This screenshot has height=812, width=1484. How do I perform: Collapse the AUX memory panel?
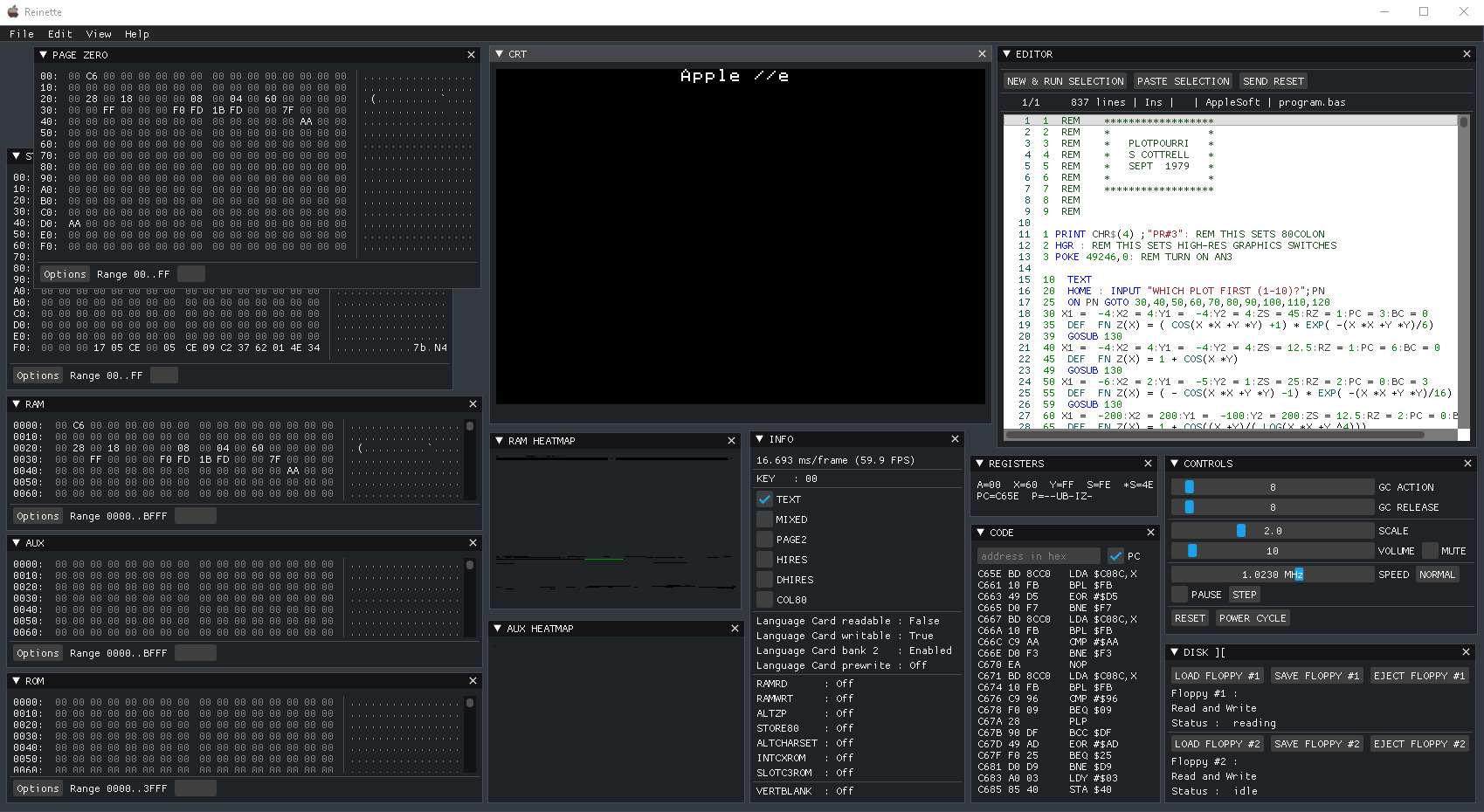click(x=17, y=543)
